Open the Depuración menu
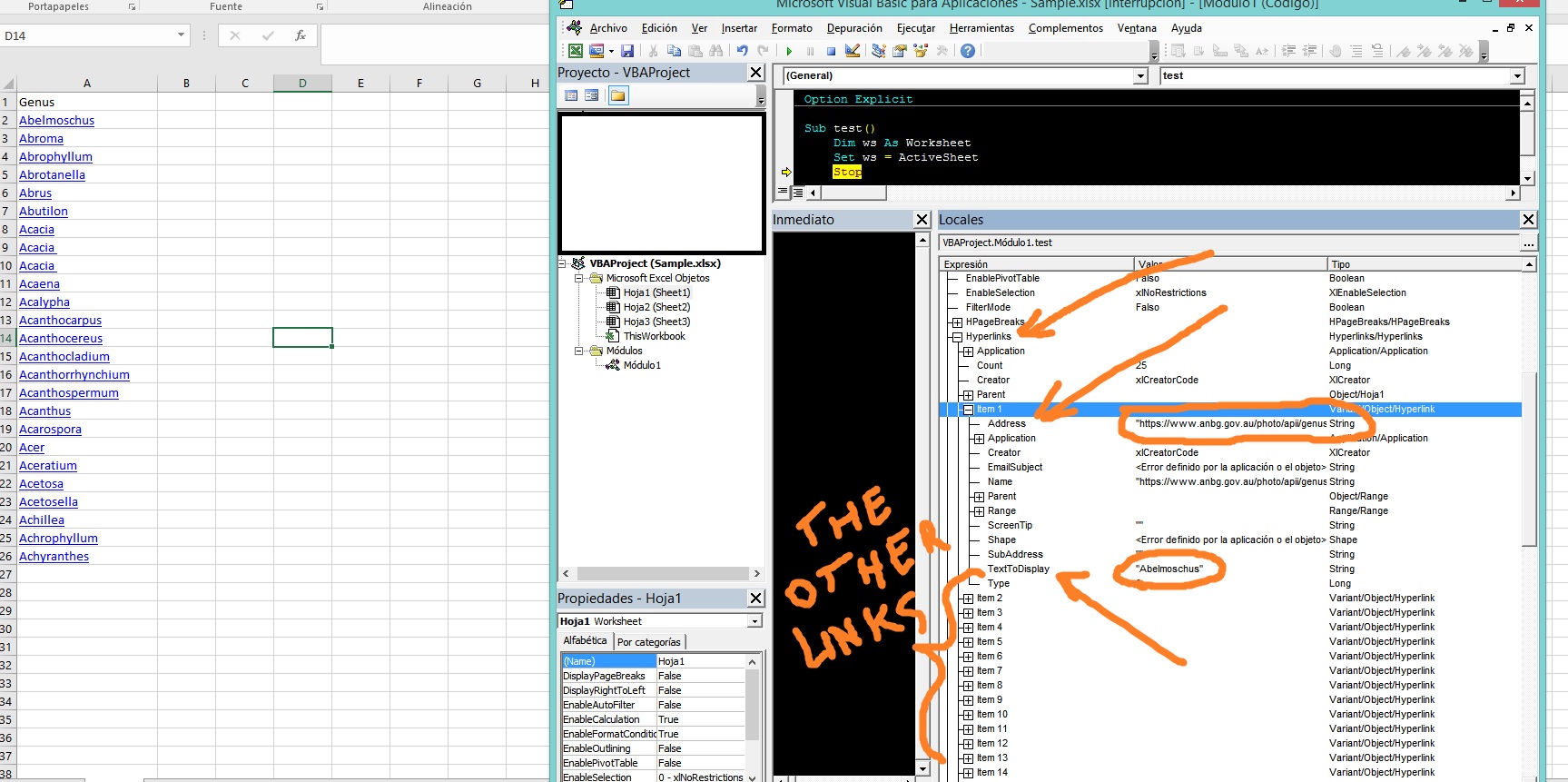The width and height of the screenshot is (1568, 782). click(854, 28)
